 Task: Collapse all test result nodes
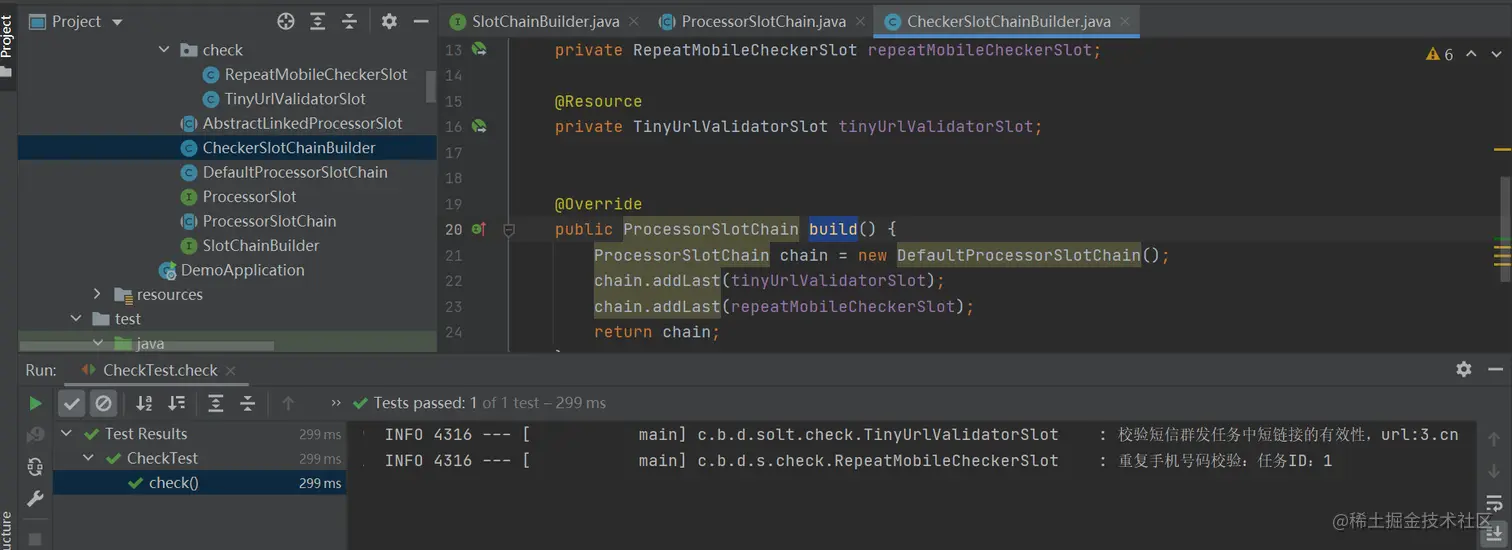(247, 403)
